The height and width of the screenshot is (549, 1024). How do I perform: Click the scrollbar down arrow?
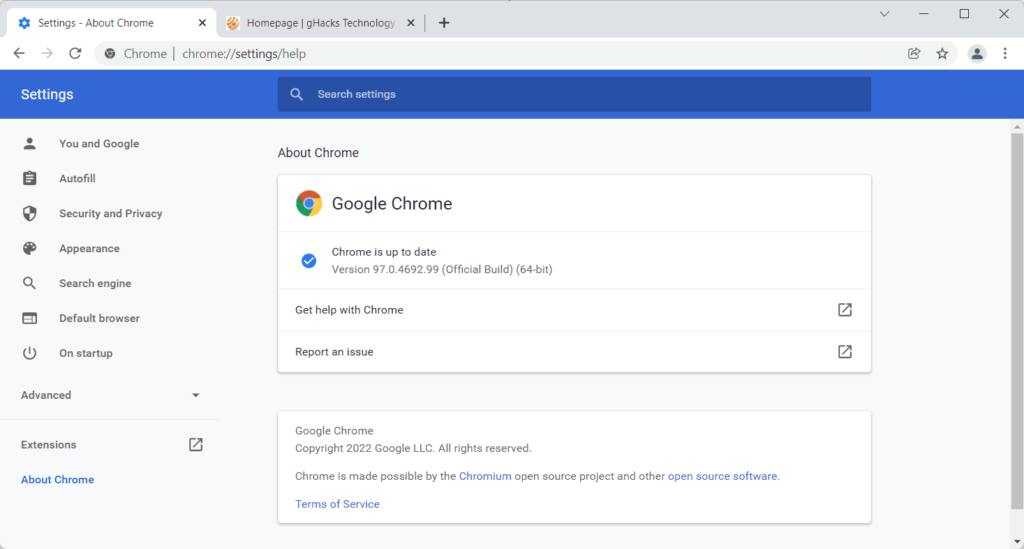coord(1017,542)
